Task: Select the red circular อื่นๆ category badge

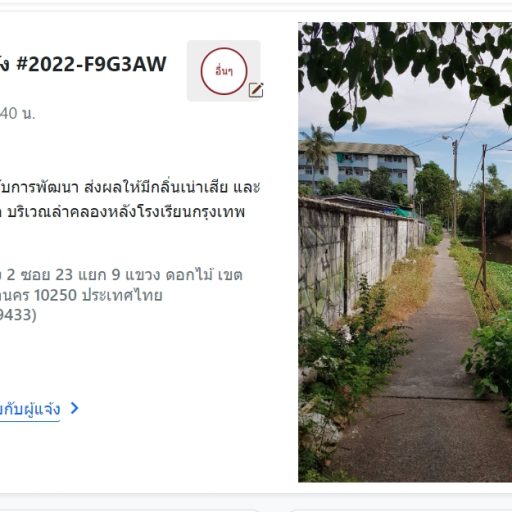Action: pos(224,71)
